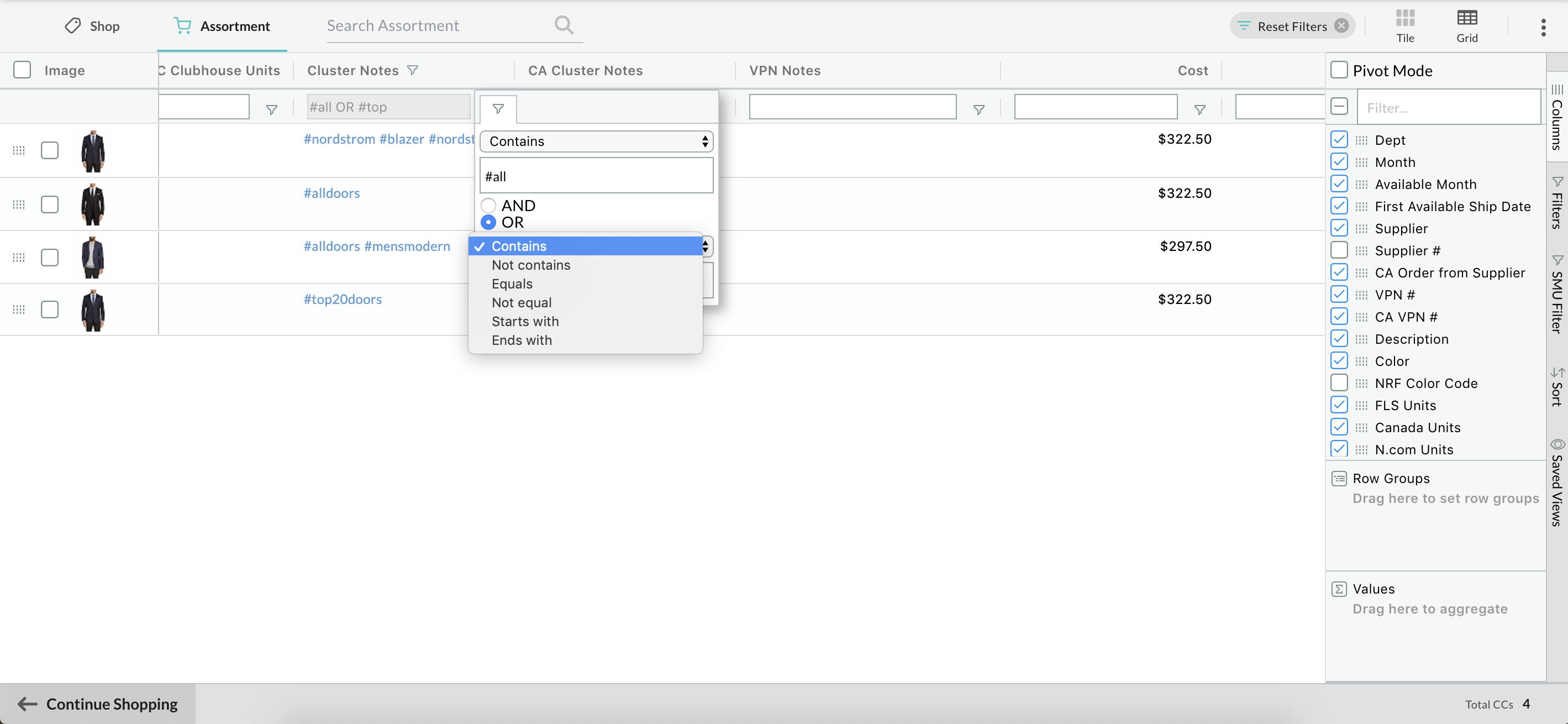1568x724 pixels.
Task: Check the Supplier # column checkbox
Action: 1339,250
